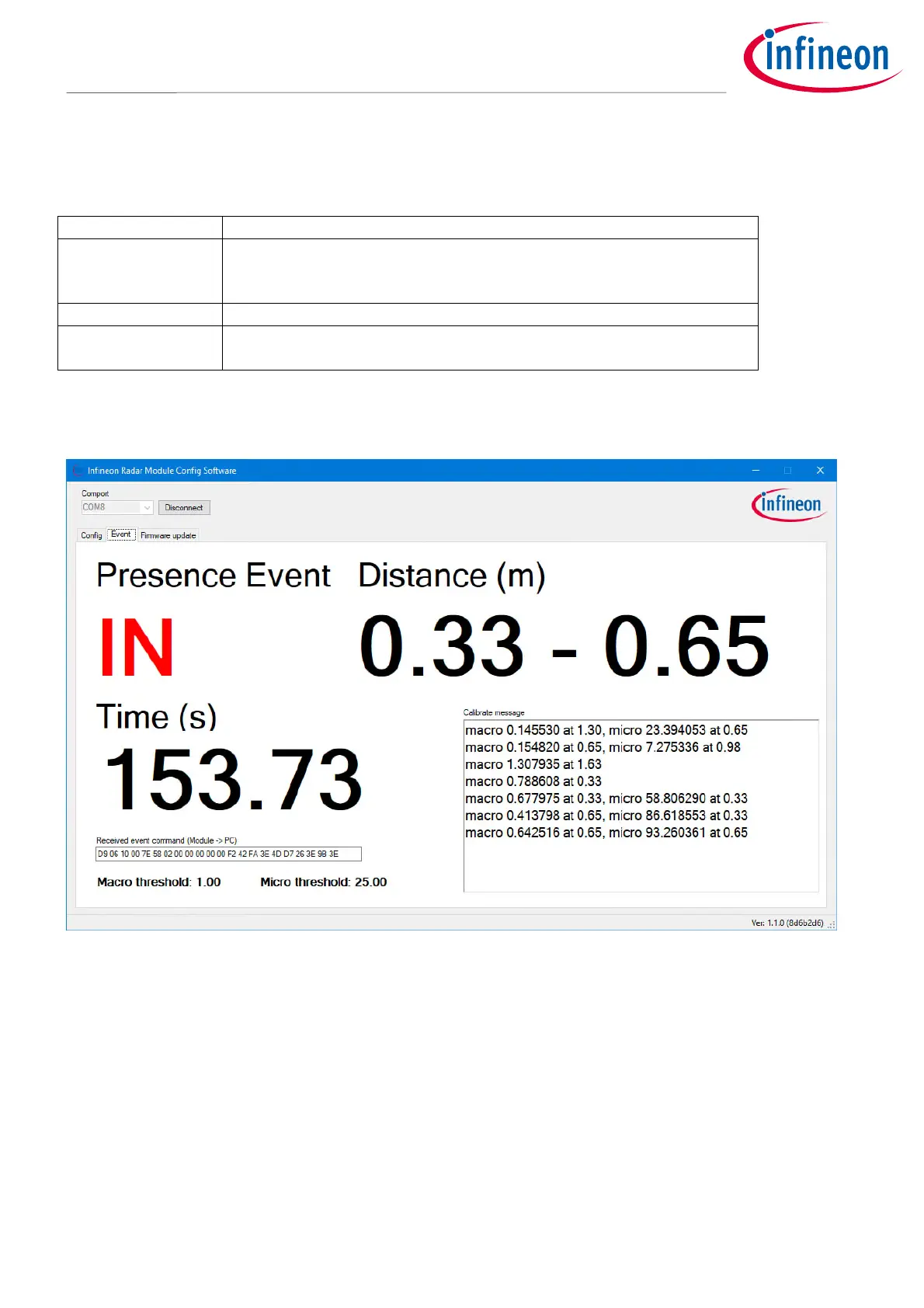Click the Infineon logo in page header

point(823,57)
